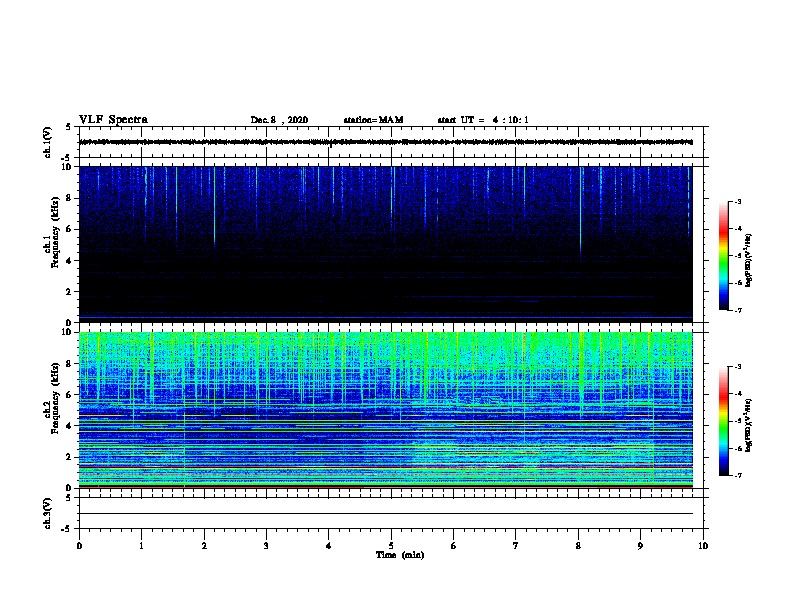Click the time axis tick label "5"
The width and height of the screenshot is (792, 612).
pyautogui.click(x=391, y=546)
